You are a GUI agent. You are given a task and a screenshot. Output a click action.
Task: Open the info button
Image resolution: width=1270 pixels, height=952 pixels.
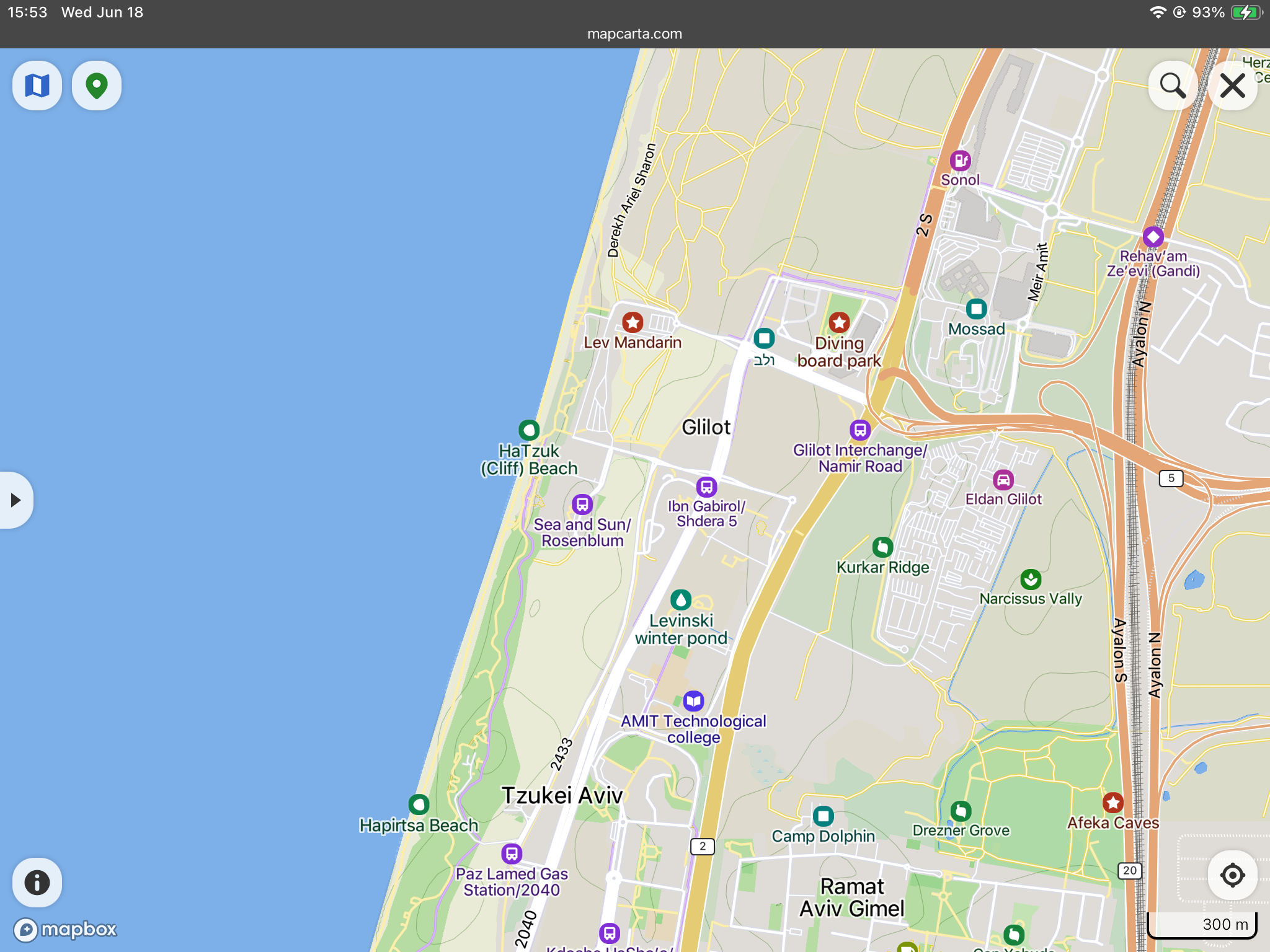coord(37,883)
